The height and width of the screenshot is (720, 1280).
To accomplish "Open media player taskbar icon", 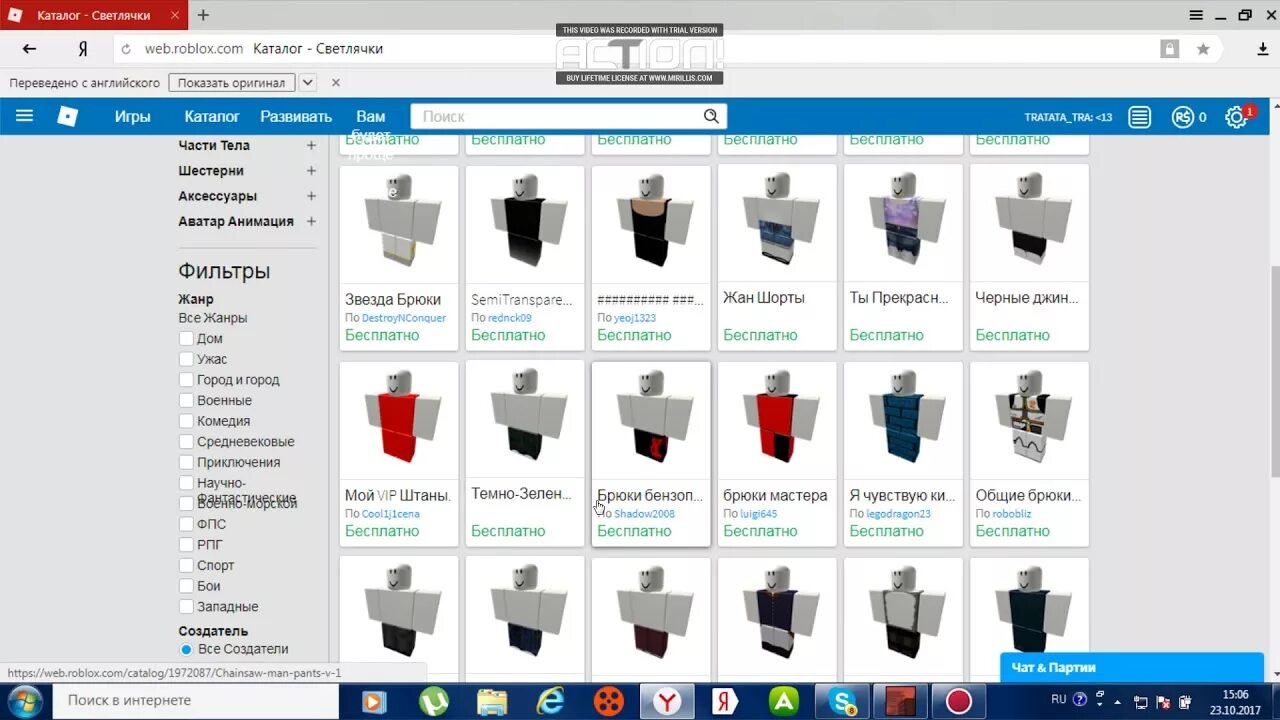I will [x=375, y=701].
